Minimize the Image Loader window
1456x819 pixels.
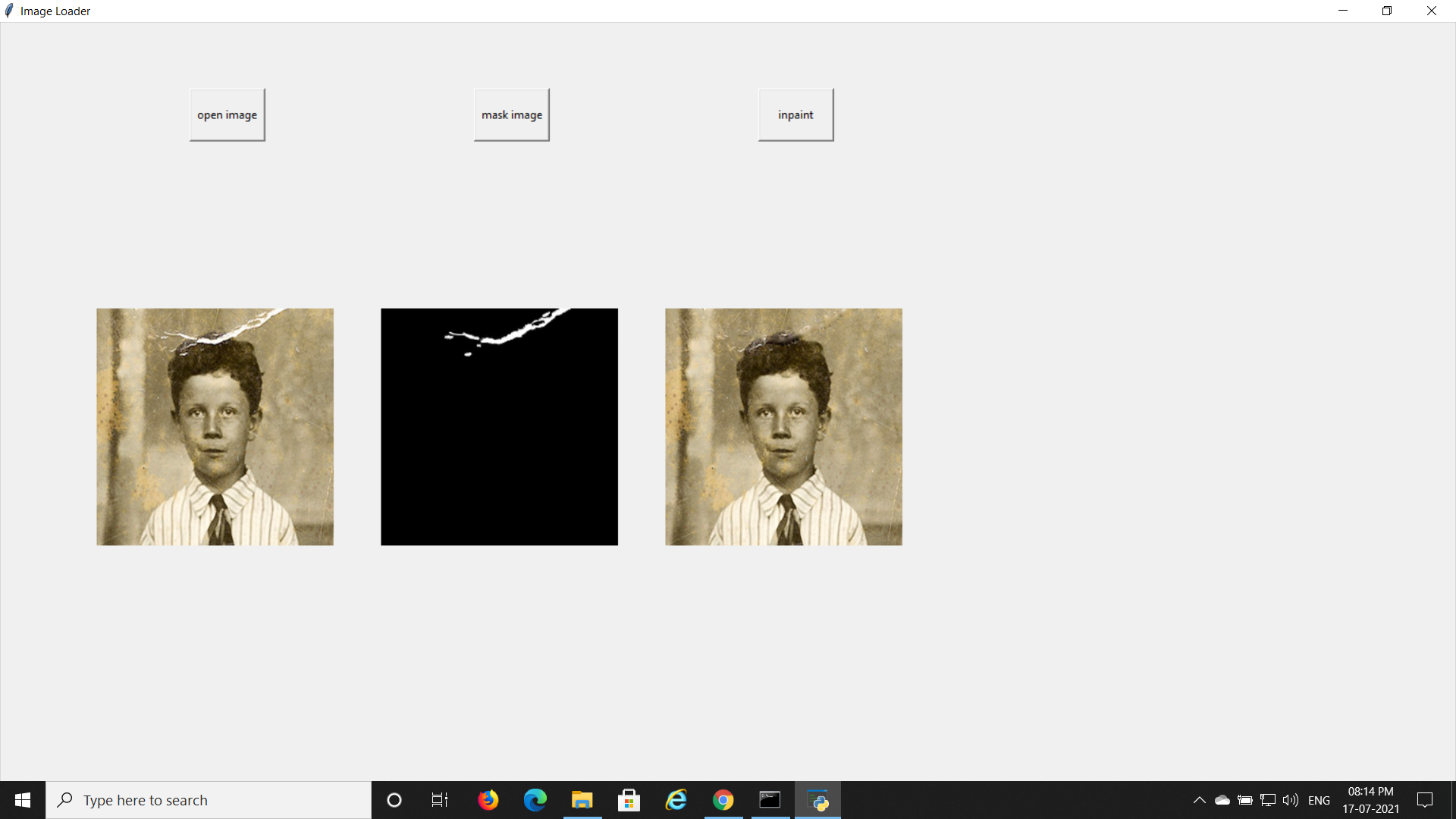point(1343,11)
